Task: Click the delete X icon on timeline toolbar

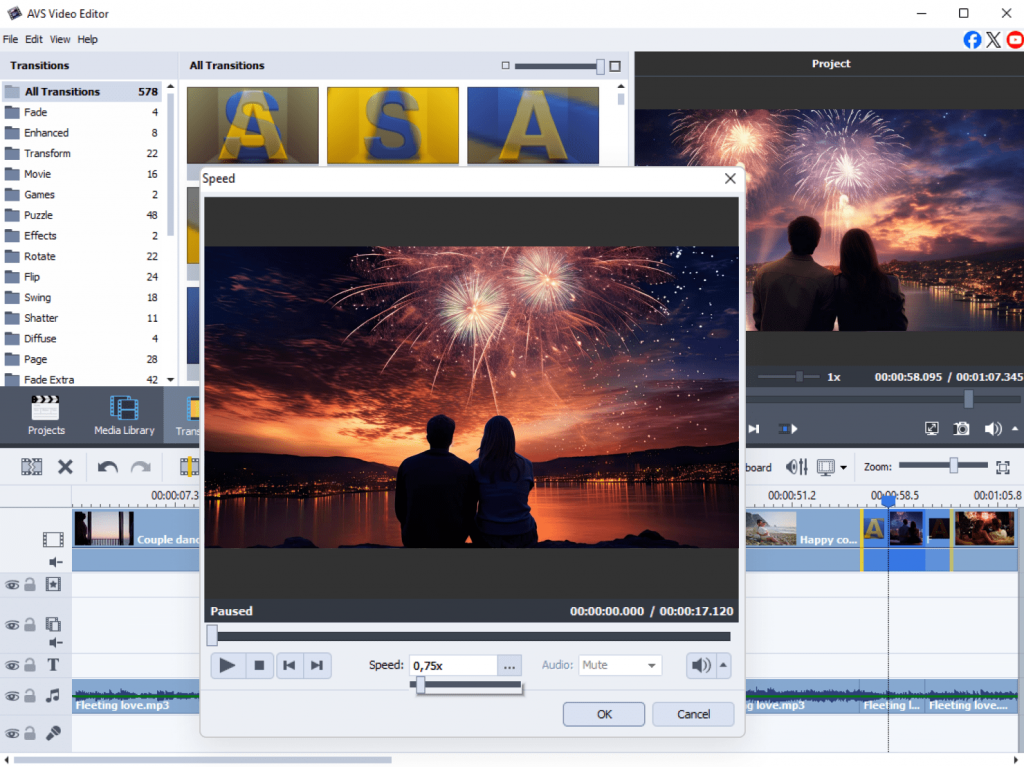Action: [x=65, y=467]
